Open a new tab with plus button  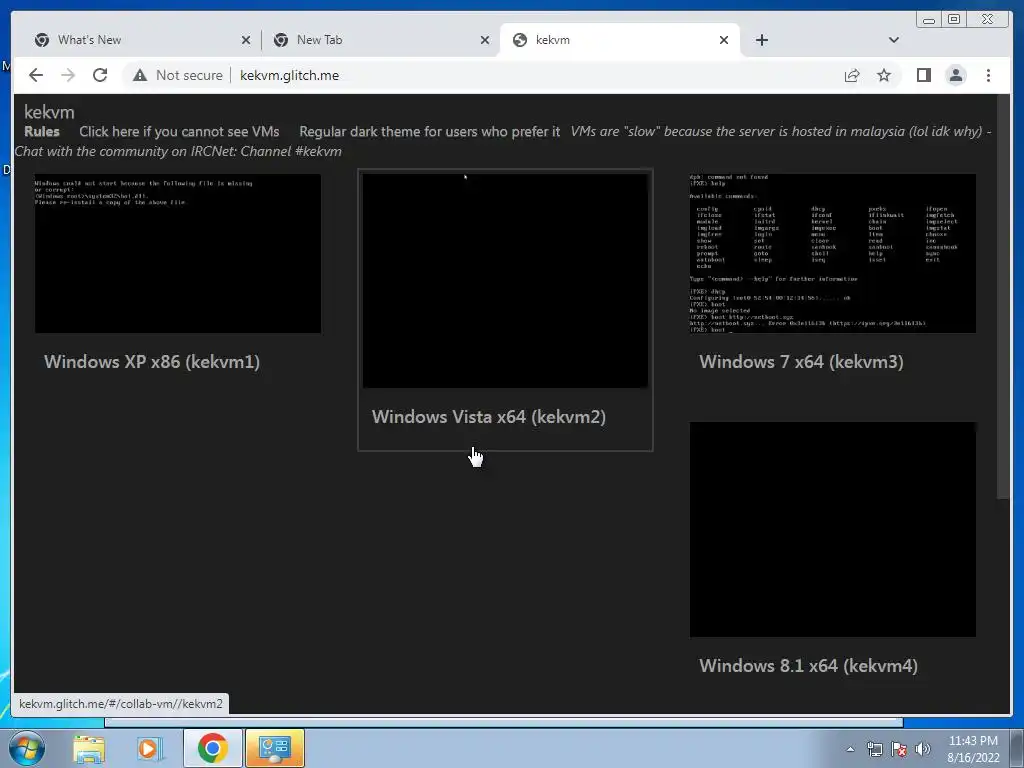761,40
